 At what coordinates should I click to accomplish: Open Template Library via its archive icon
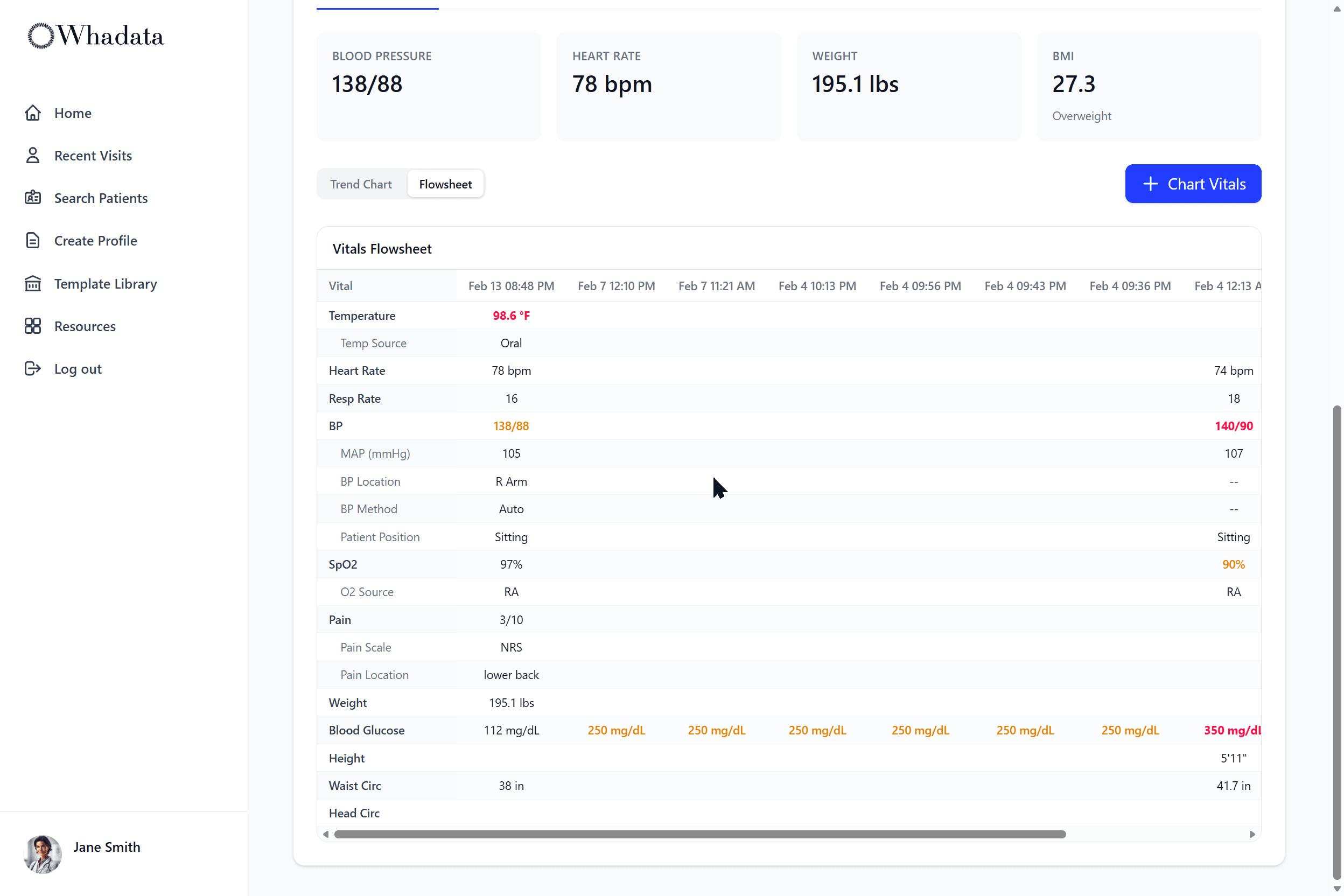click(x=33, y=283)
